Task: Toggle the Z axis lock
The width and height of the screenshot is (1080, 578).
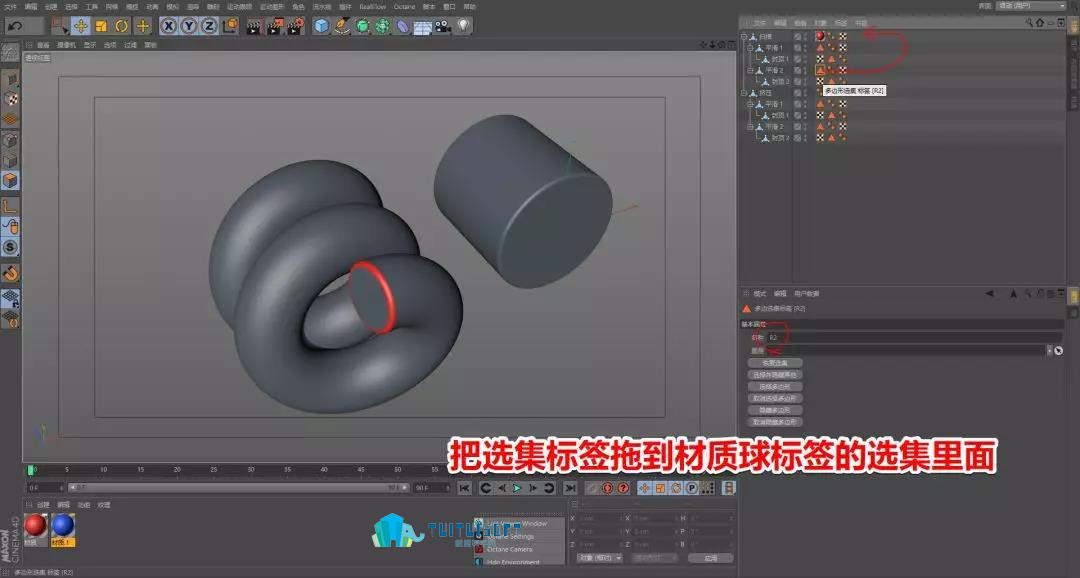Action: coord(208,26)
